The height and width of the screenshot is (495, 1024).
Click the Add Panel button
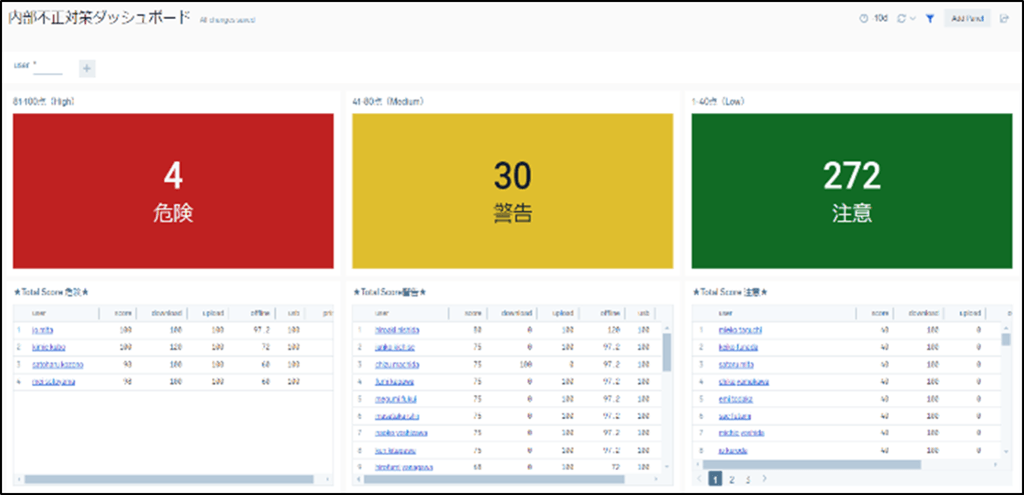pyautogui.click(x=967, y=18)
